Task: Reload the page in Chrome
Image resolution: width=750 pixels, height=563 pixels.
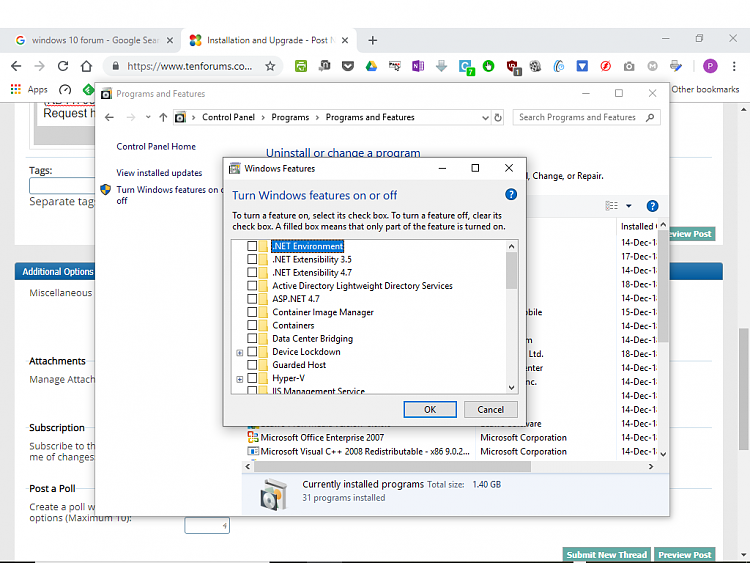Action: (63, 66)
